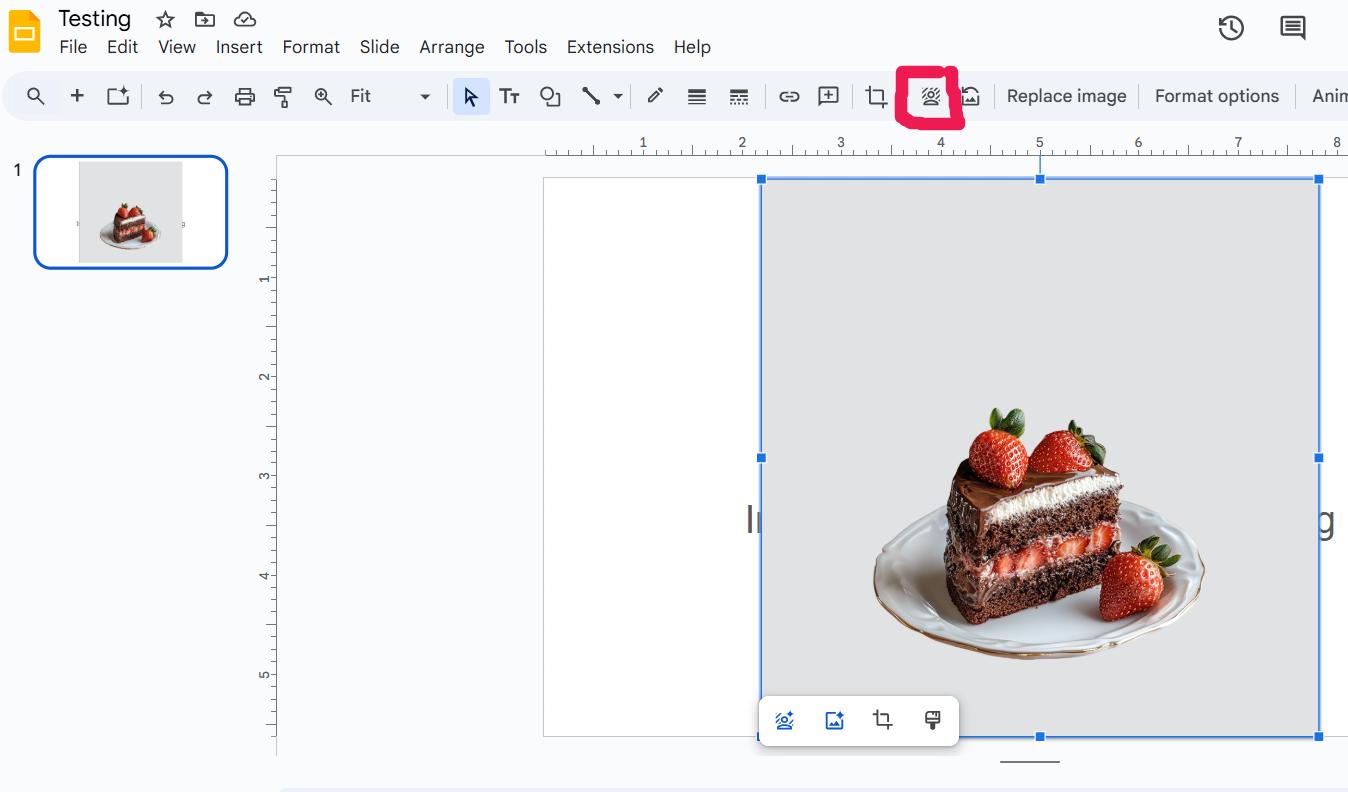The width and height of the screenshot is (1348, 792).
Task: Crop image from the floating toolbar
Action: point(882,720)
